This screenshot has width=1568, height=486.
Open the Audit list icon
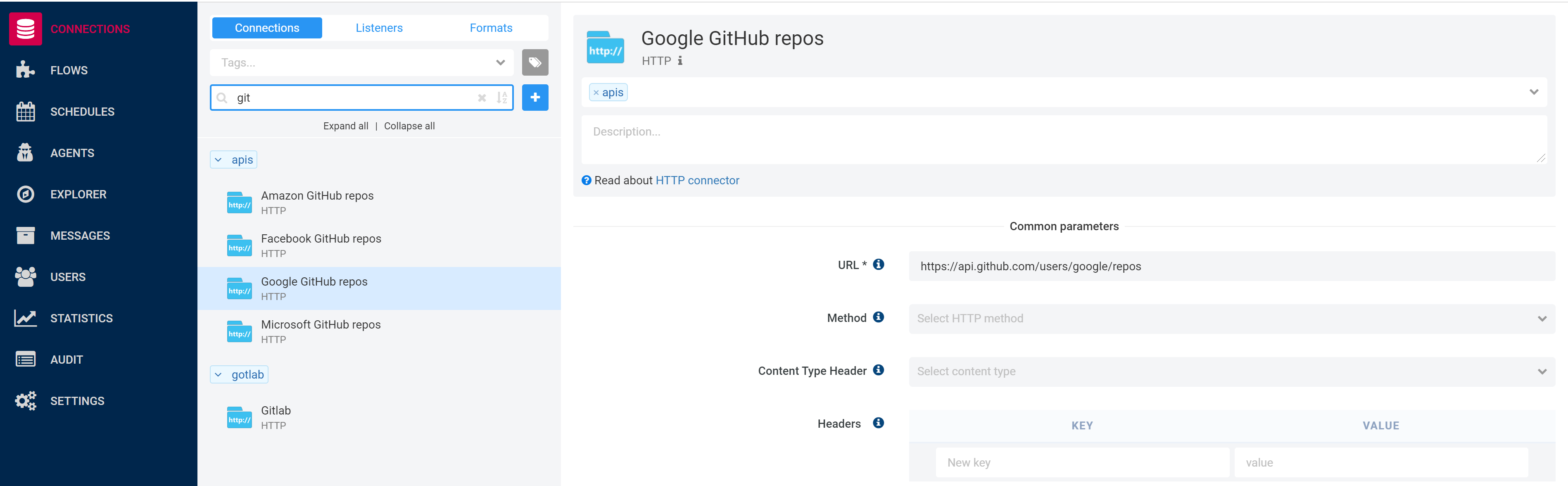[x=26, y=360]
